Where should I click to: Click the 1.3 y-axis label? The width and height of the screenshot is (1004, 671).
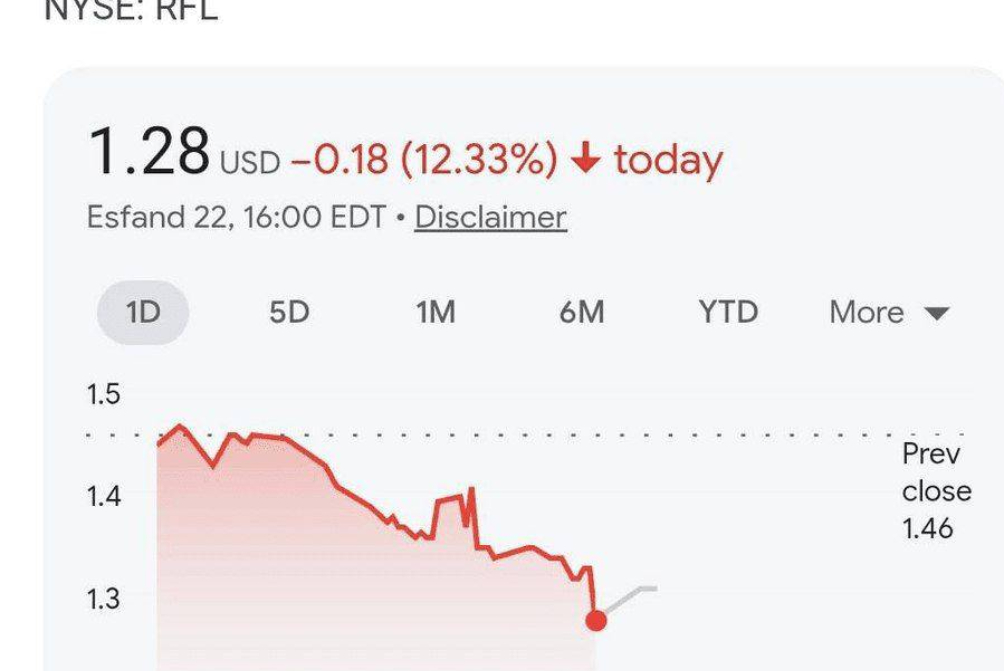point(102,599)
